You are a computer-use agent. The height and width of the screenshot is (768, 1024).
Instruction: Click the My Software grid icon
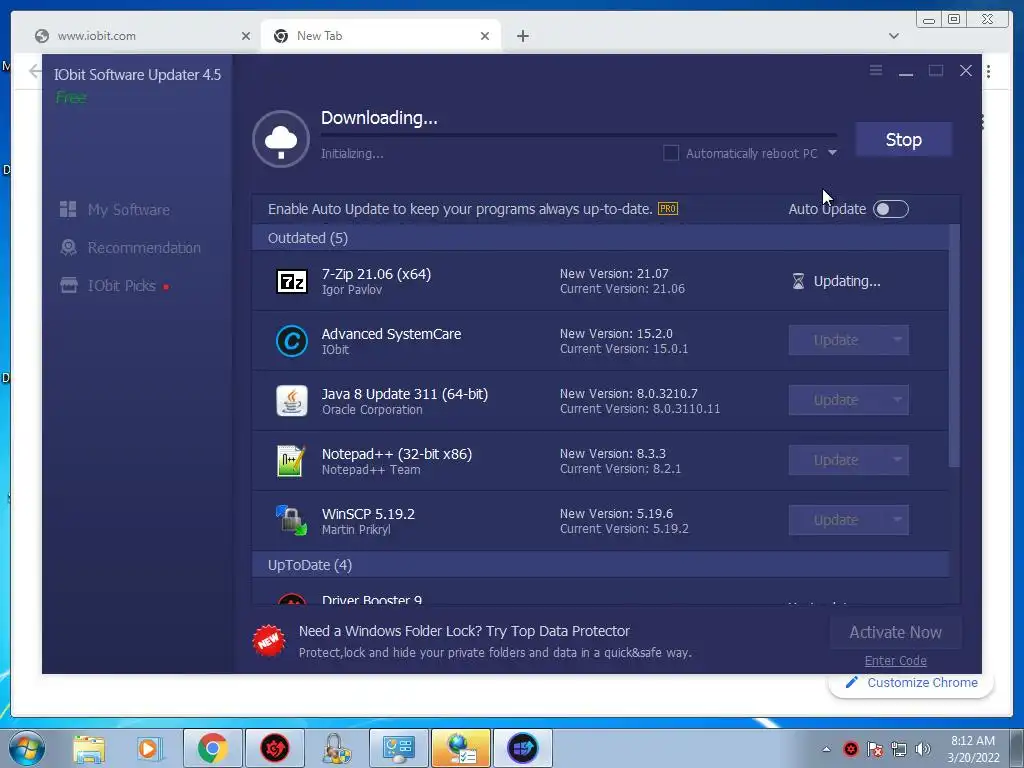(68, 209)
